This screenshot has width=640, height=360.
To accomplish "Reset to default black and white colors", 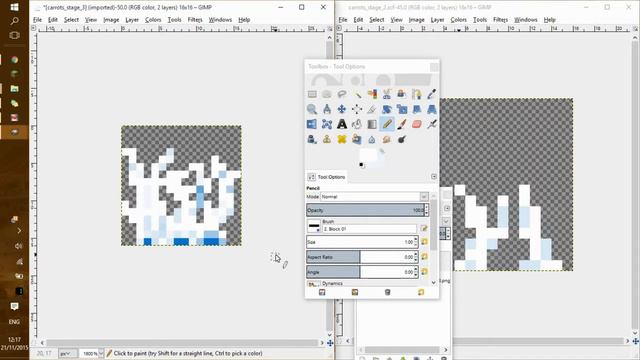I will pyautogui.click(x=361, y=165).
